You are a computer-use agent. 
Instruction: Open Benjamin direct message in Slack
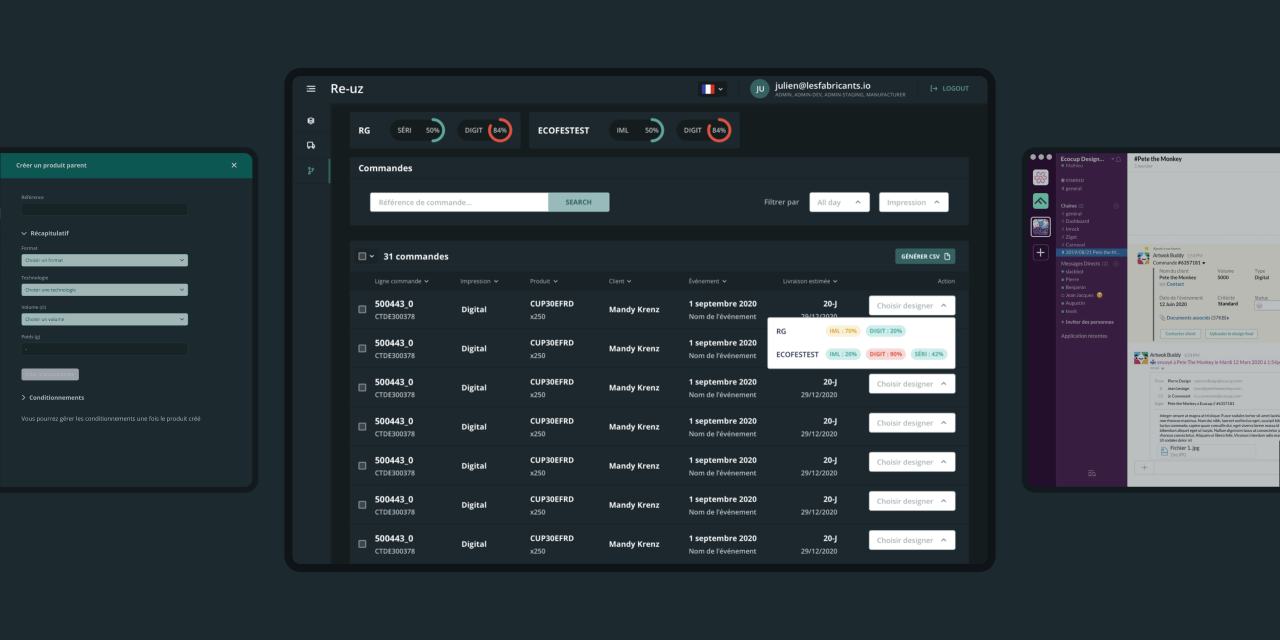[x=1075, y=287]
